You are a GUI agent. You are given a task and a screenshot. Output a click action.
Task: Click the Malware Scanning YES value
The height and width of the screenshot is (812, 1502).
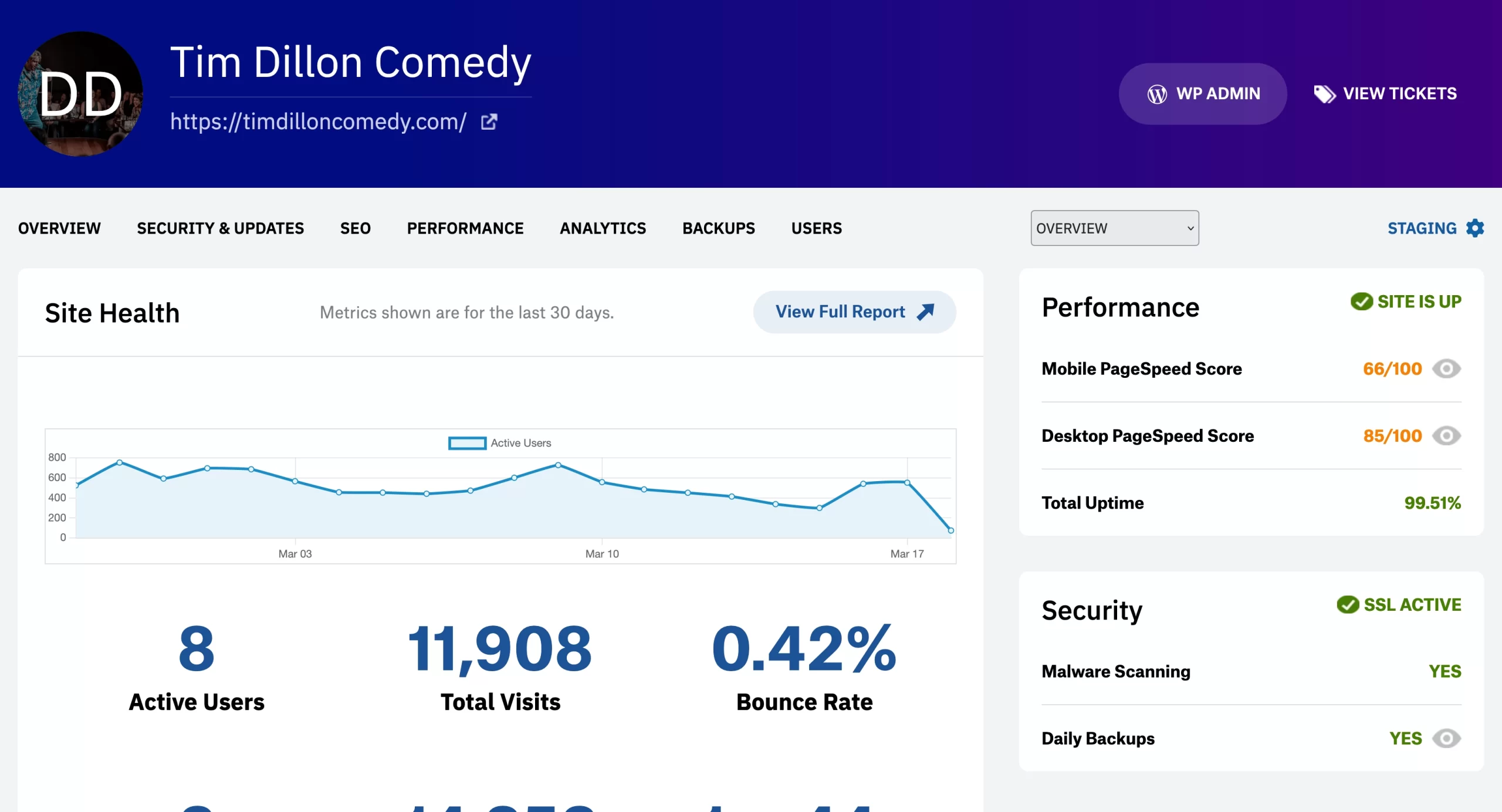tap(1445, 671)
